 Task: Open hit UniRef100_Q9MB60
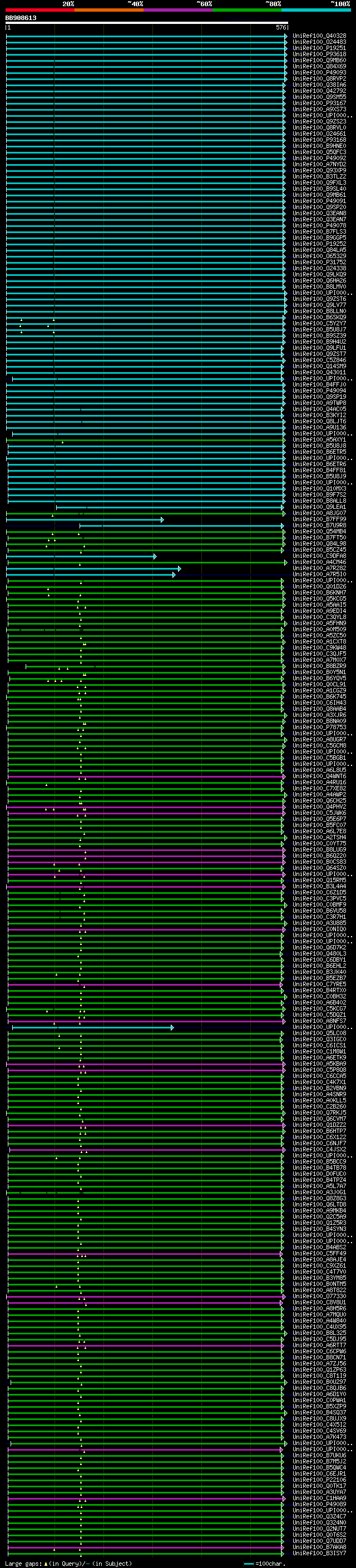319,60
